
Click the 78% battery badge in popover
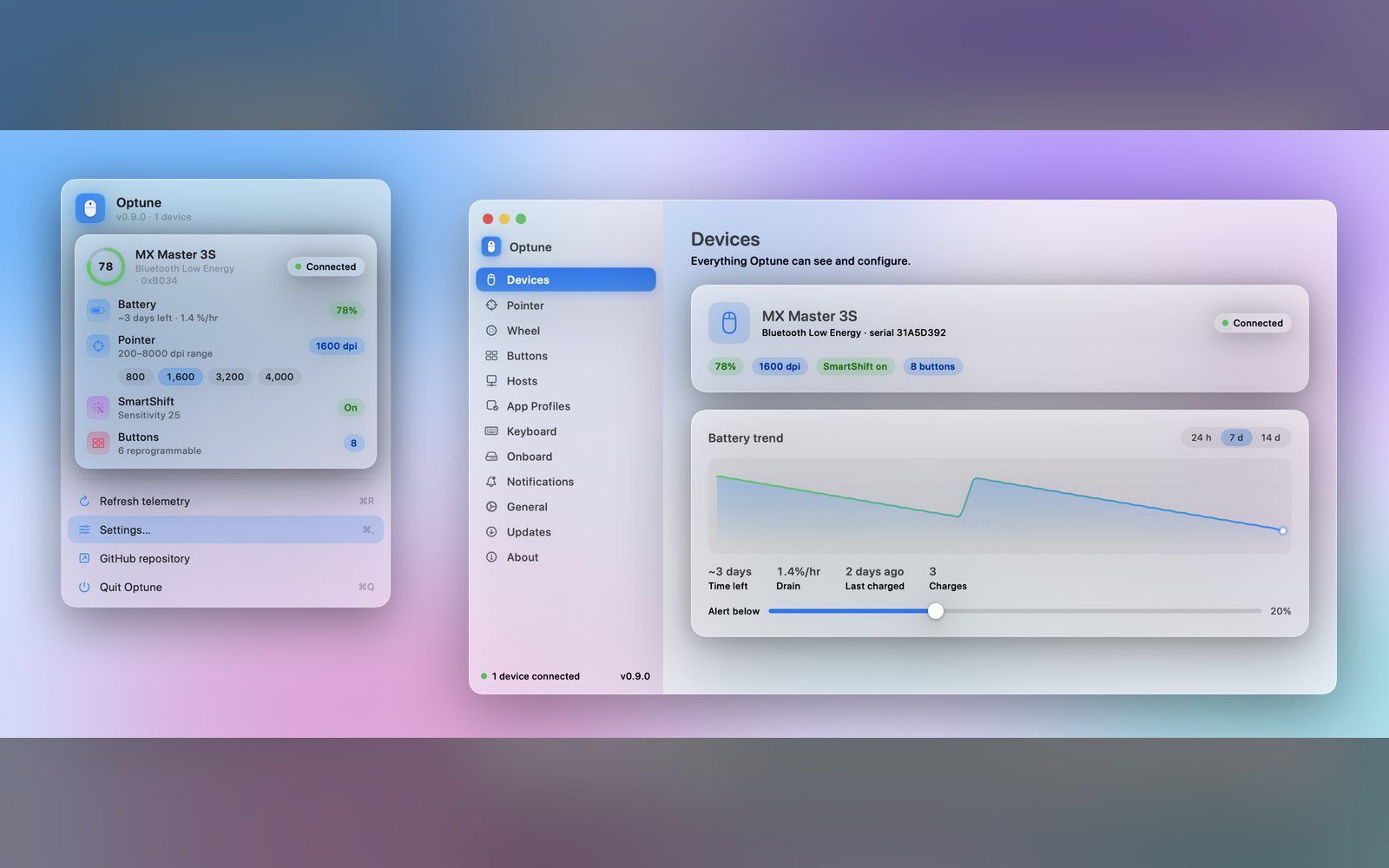[x=346, y=310]
